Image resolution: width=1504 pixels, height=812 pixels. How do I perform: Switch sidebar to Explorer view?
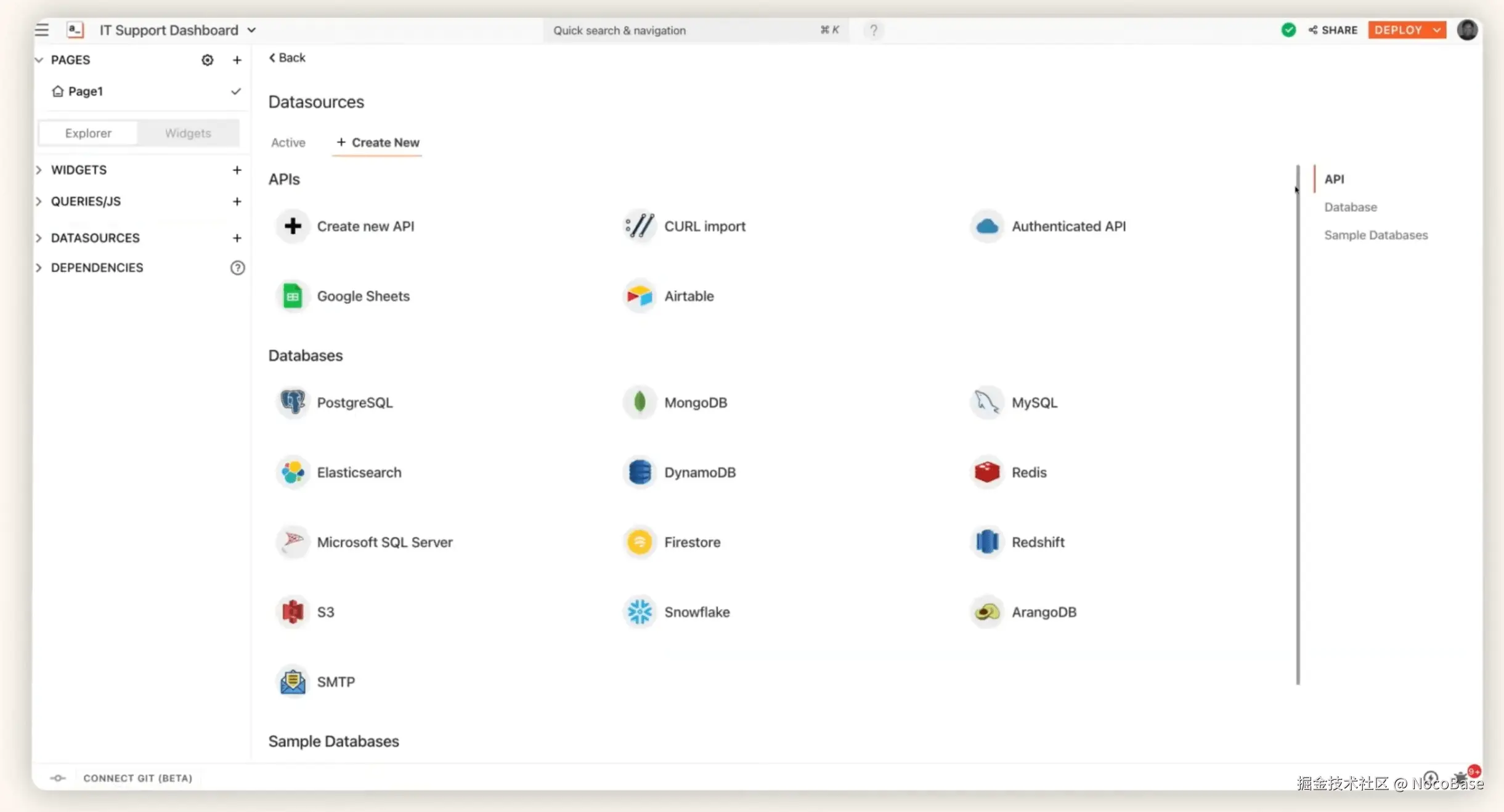88,133
